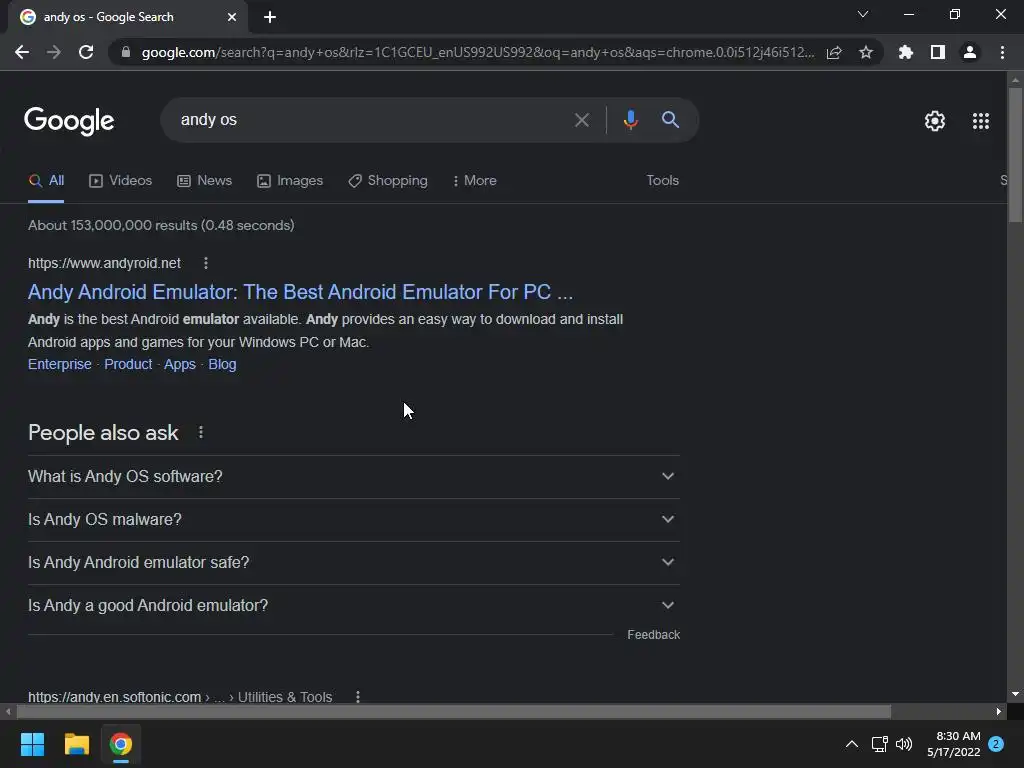Open options for softonic.com result

(358, 697)
